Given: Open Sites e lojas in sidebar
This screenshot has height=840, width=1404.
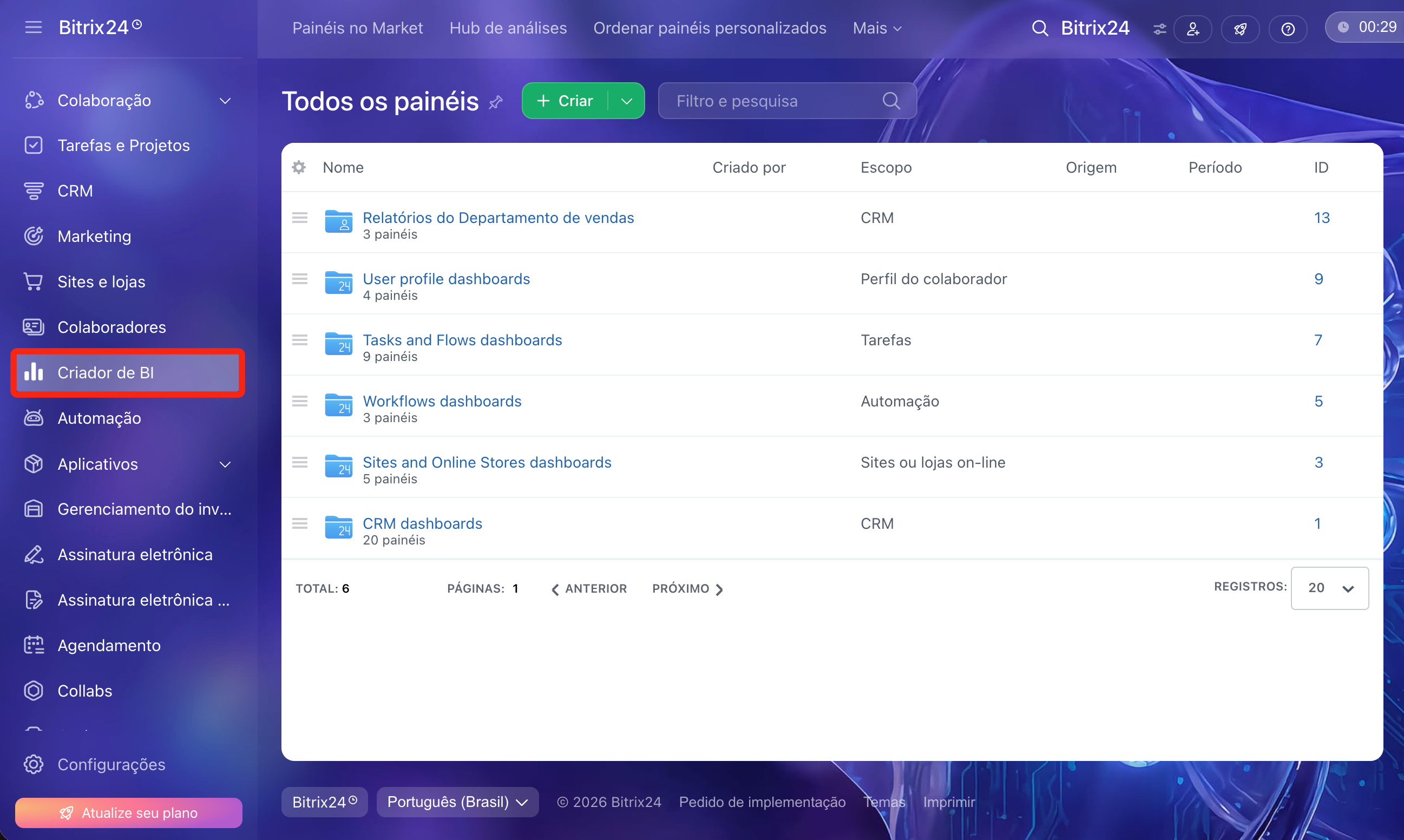Looking at the screenshot, I should (128, 282).
